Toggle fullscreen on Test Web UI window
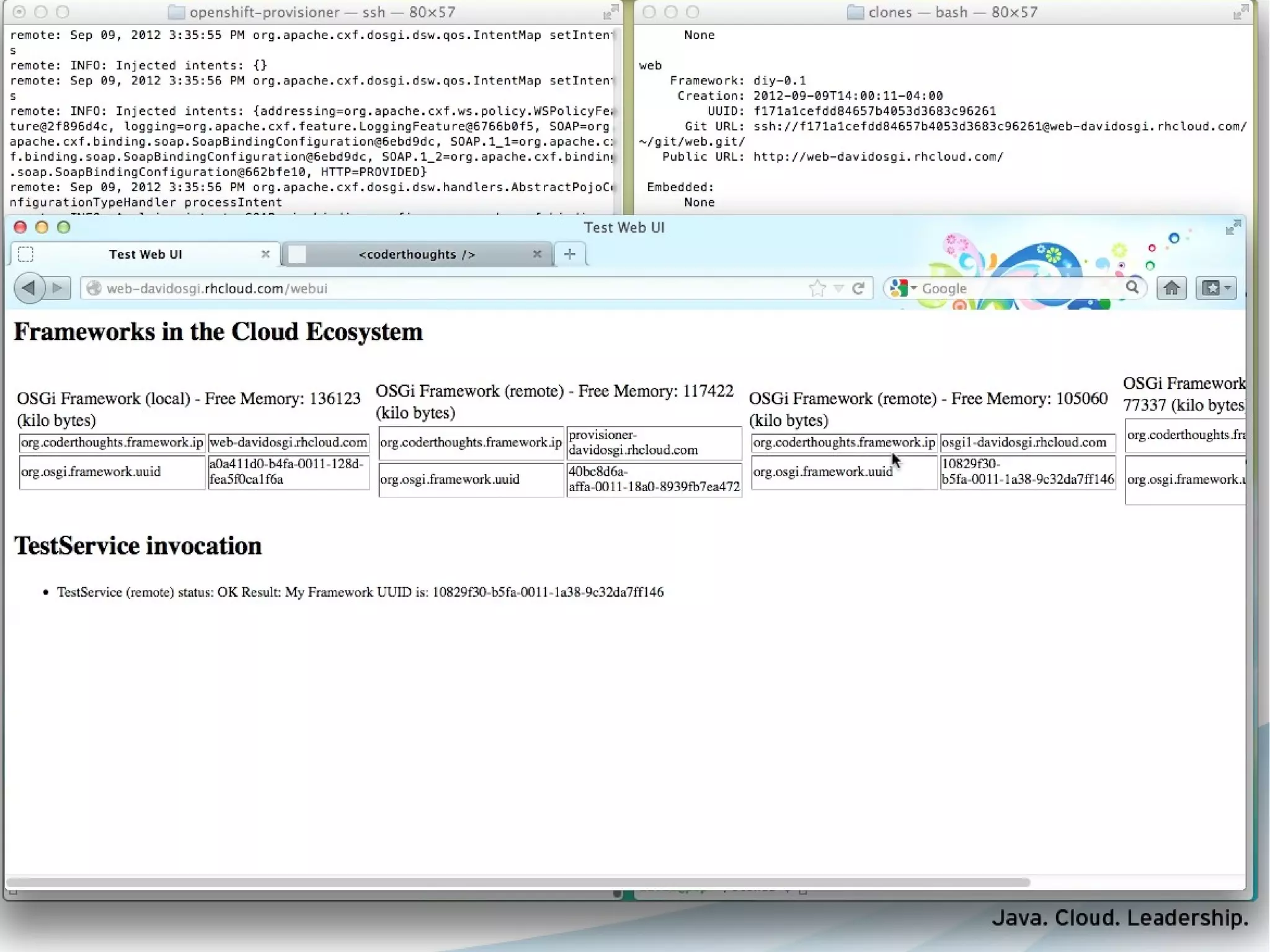 pos(1232,228)
